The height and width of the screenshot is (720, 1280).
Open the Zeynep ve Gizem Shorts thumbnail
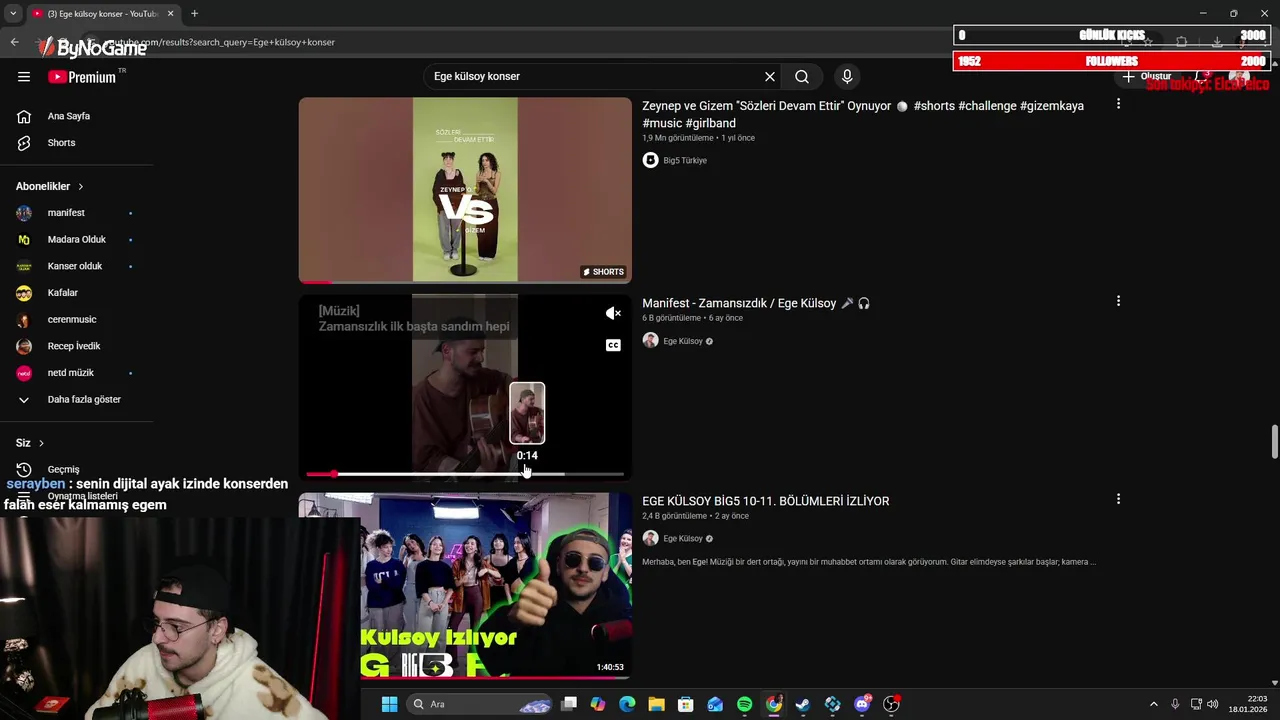(x=465, y=190)
